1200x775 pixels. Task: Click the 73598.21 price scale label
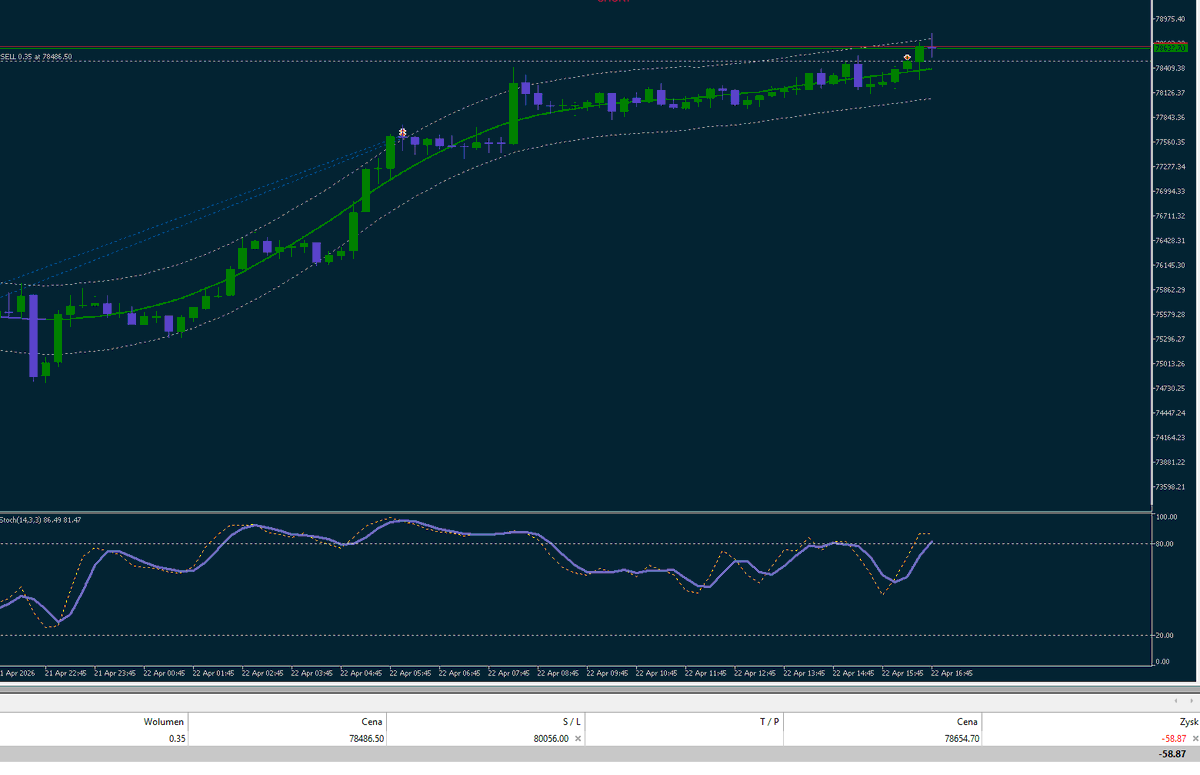[x=1171, y=487]
